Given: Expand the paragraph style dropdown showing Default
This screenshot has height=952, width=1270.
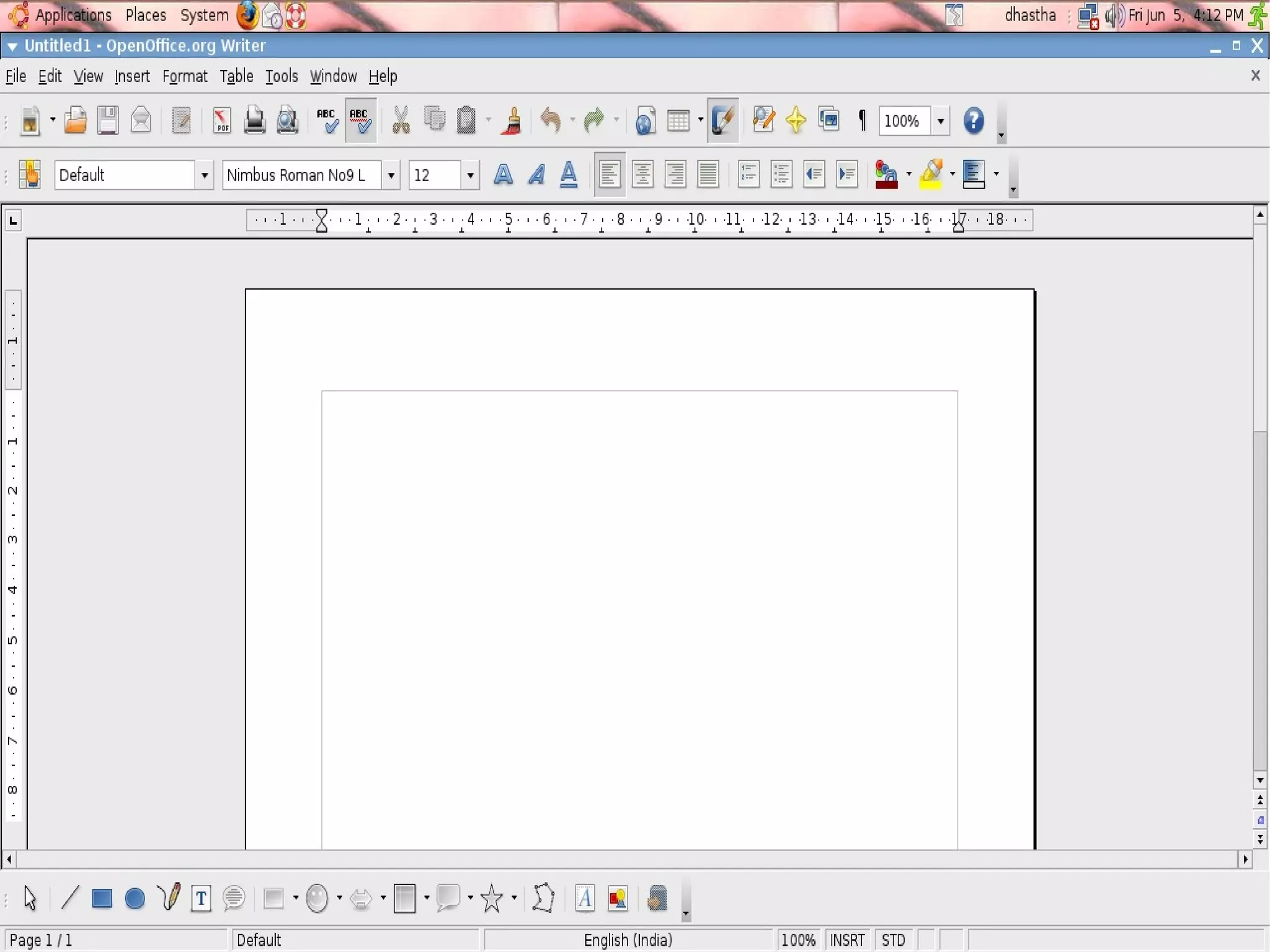Looking at the screenshot, I should [204, 176].
